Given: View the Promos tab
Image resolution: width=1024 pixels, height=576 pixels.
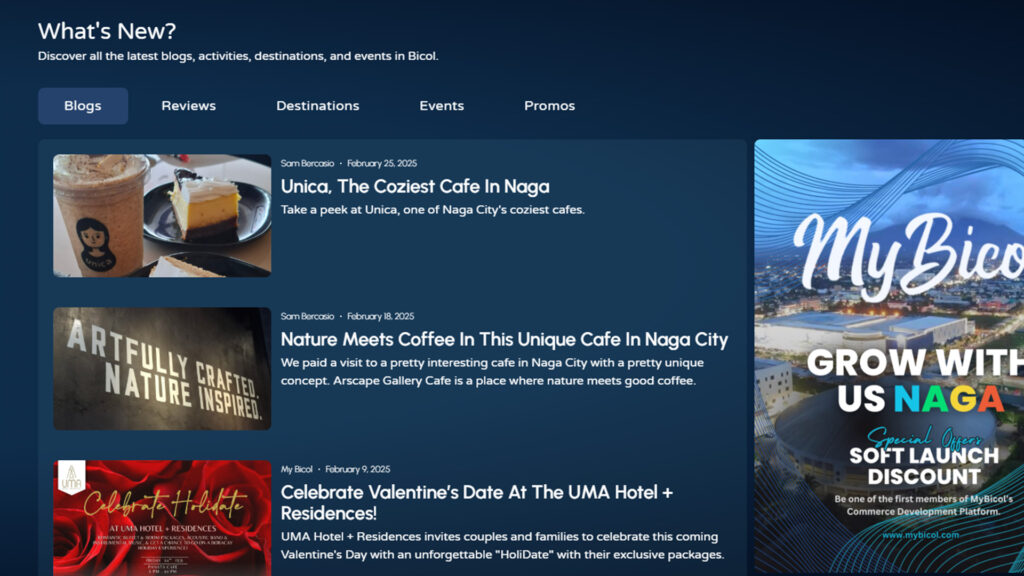Looking at the screenshot, I should 549,106.
